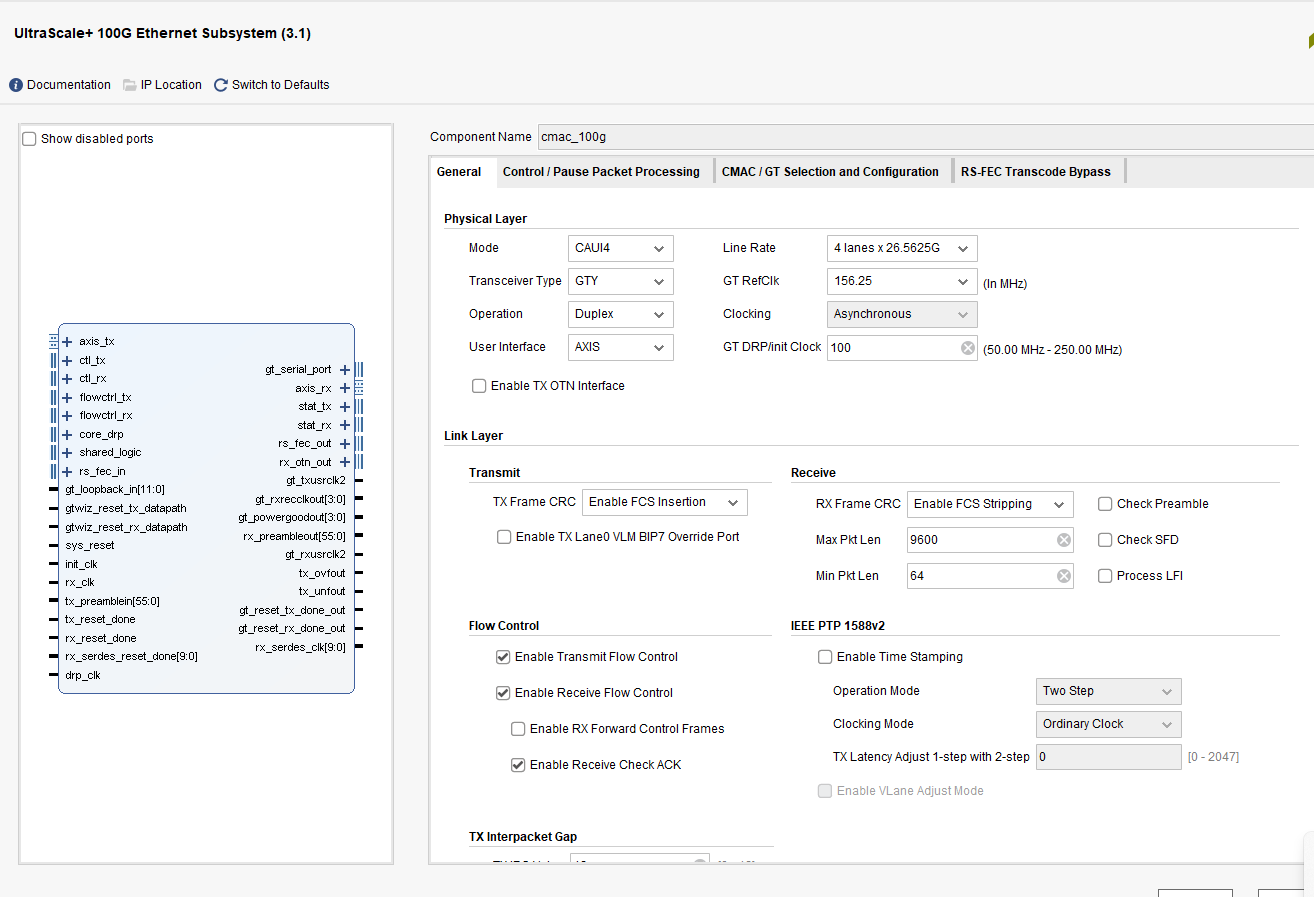
Task: Toggle Show disabled ports checkbox
Action: pos(29,139)
